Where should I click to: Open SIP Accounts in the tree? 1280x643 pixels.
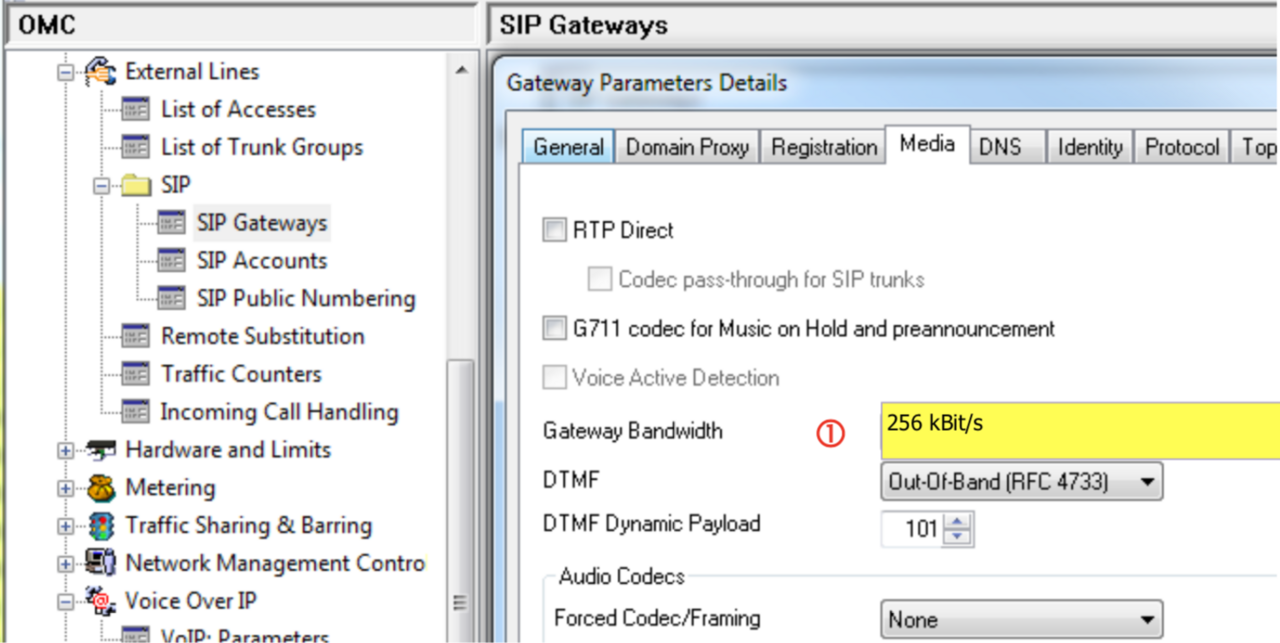pos(261,261)
